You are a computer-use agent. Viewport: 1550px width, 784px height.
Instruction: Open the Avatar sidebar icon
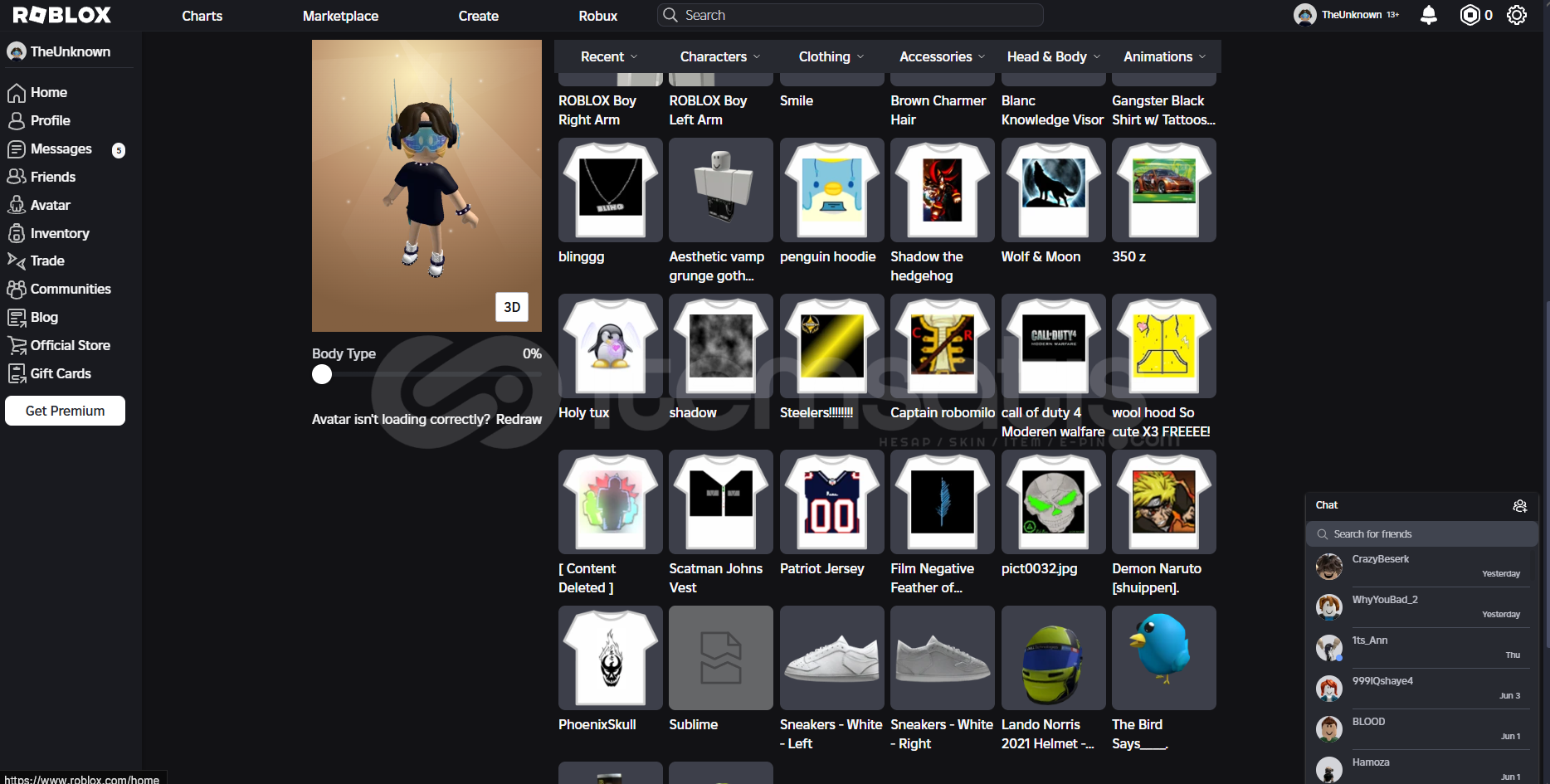pyautogui.click(x=17, y=205)
